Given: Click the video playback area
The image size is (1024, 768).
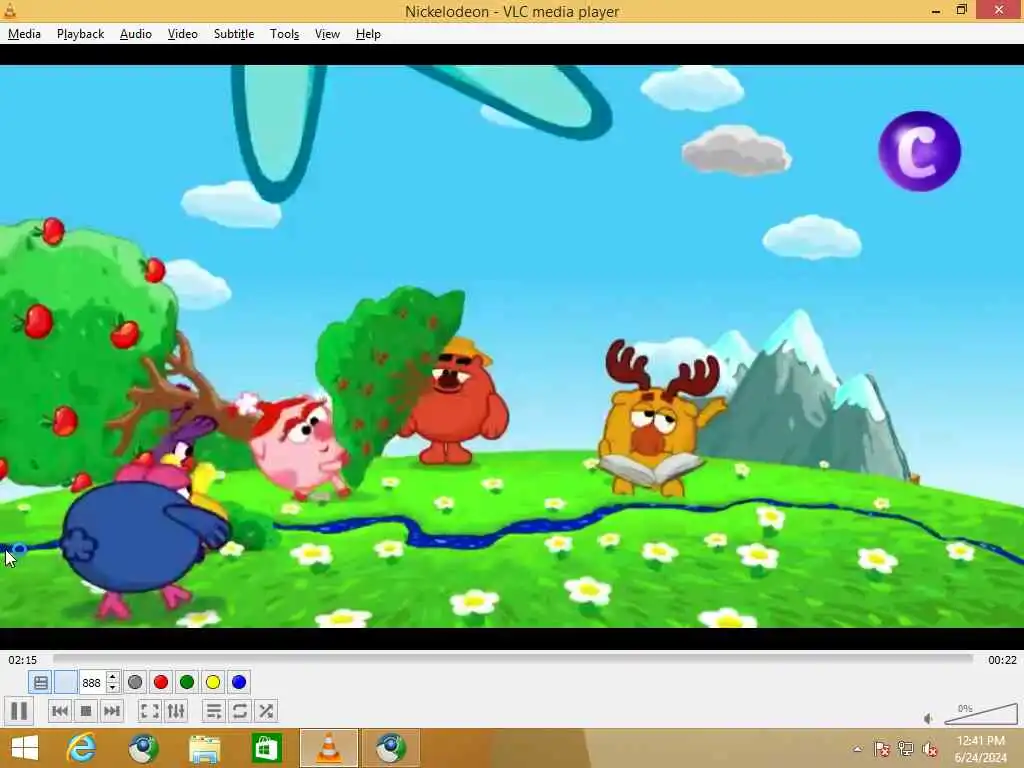Looking at the screenshot, I should 512,346.
